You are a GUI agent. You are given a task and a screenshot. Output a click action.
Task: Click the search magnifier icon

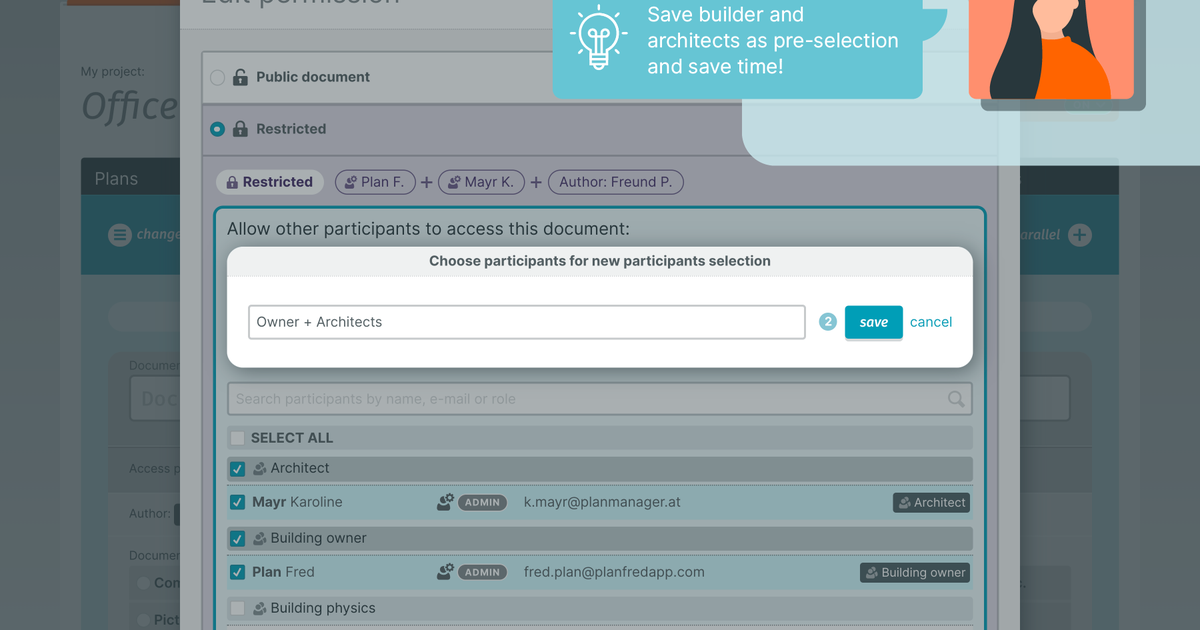coord(958,398)
